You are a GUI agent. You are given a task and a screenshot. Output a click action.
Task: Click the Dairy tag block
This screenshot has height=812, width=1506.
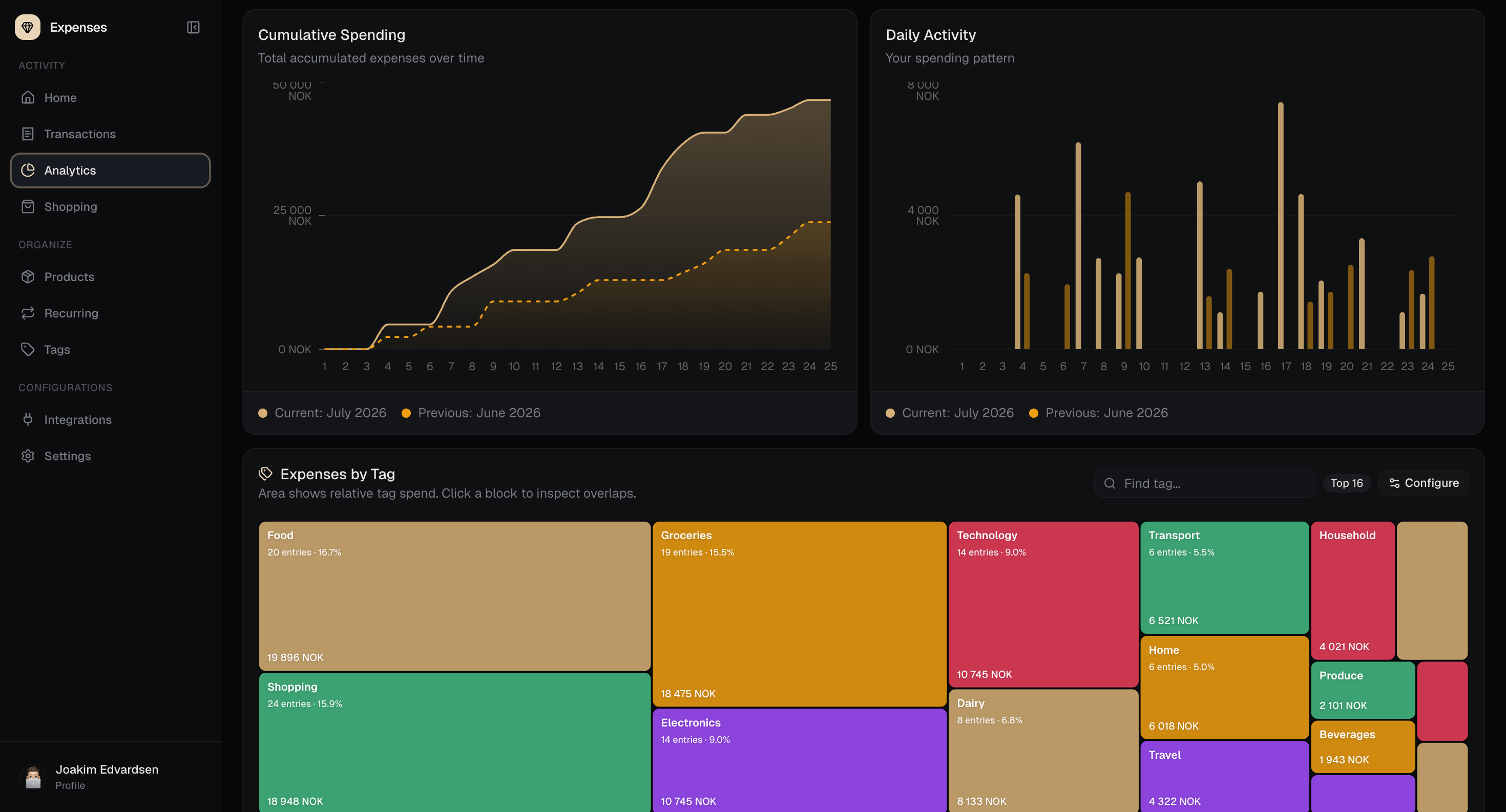pos(1043,751)
